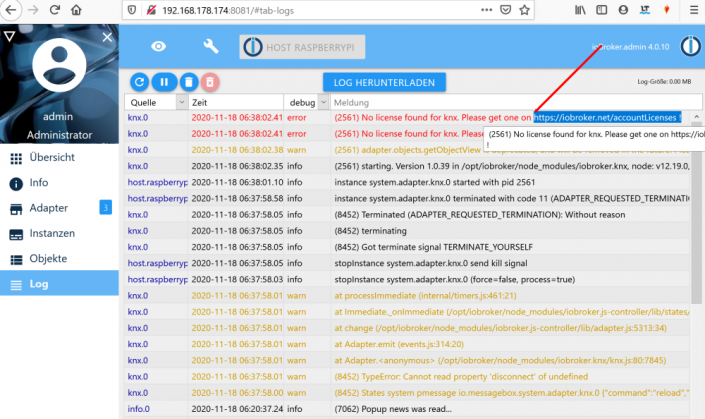Expand the Quelle source filter dropdown
Viewport: 705px width, 419px height.
coord(181,102)
